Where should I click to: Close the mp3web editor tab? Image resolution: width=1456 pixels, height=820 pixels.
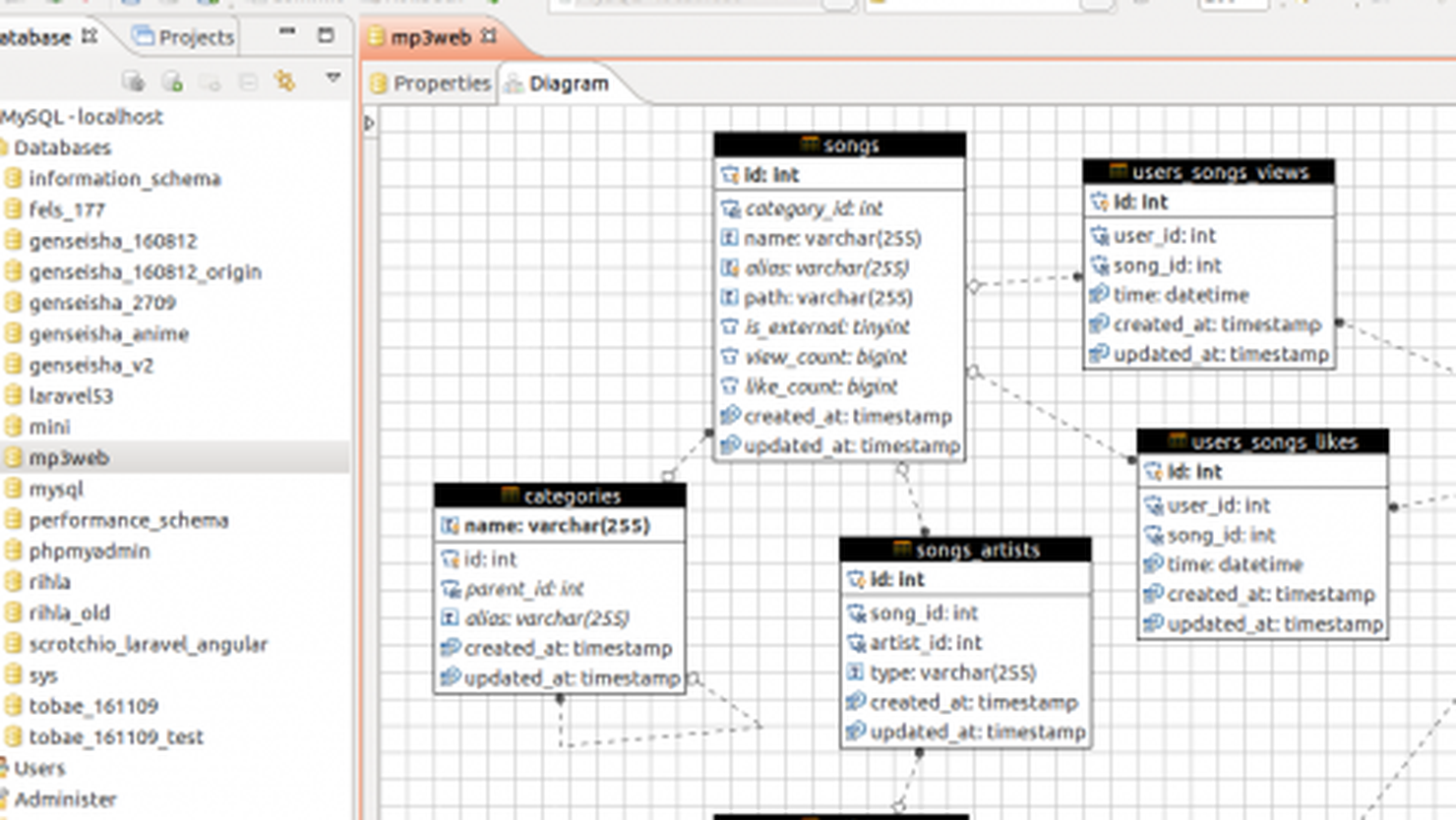(x=489, y=36)
